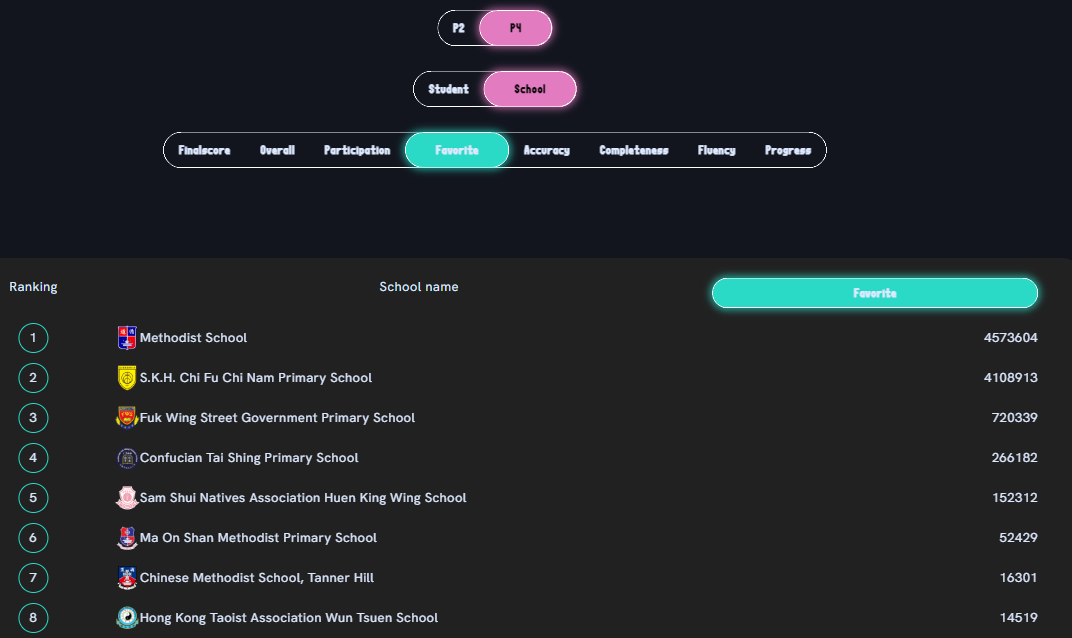
Task: Open the Methodist School name entry
Action: click(193, 338)
